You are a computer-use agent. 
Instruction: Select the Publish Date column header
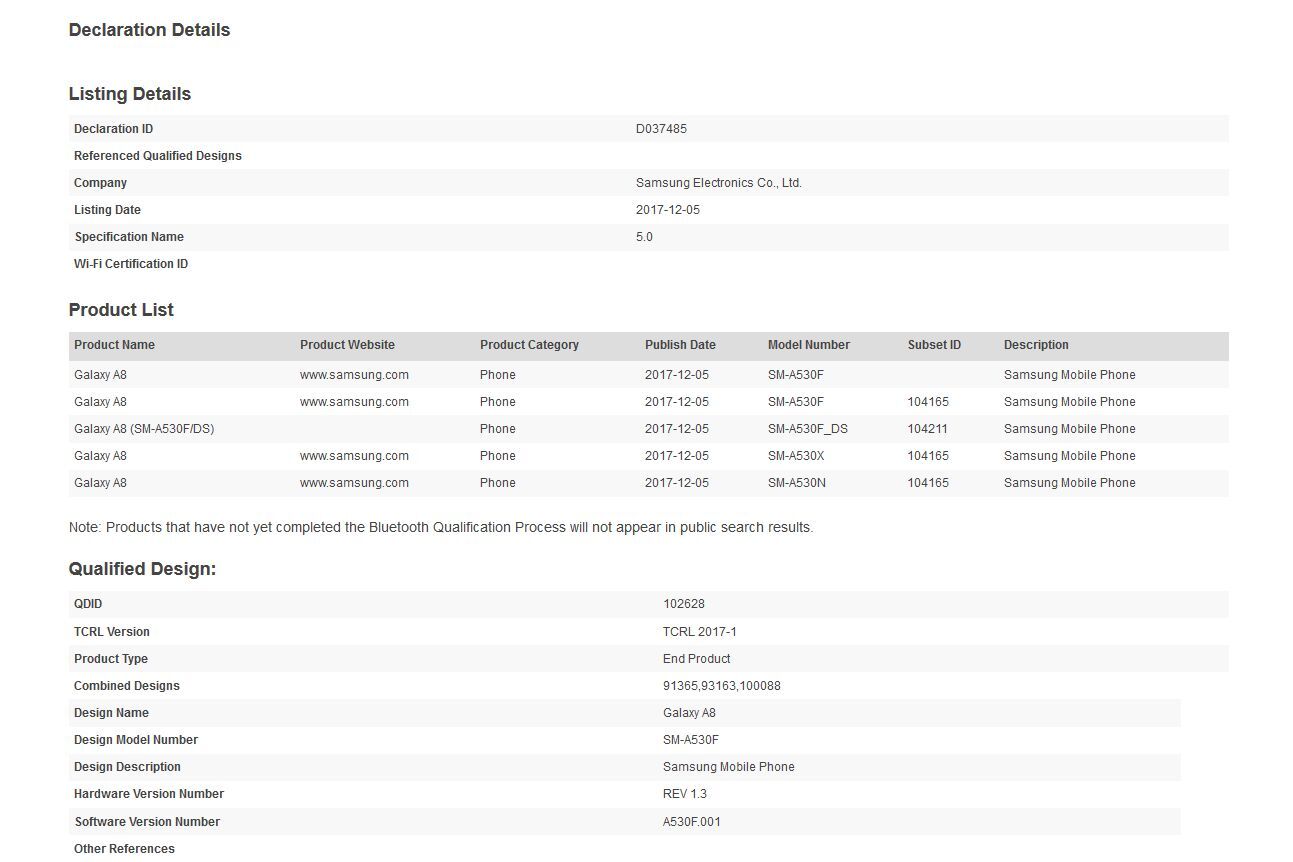pos(680,345)
